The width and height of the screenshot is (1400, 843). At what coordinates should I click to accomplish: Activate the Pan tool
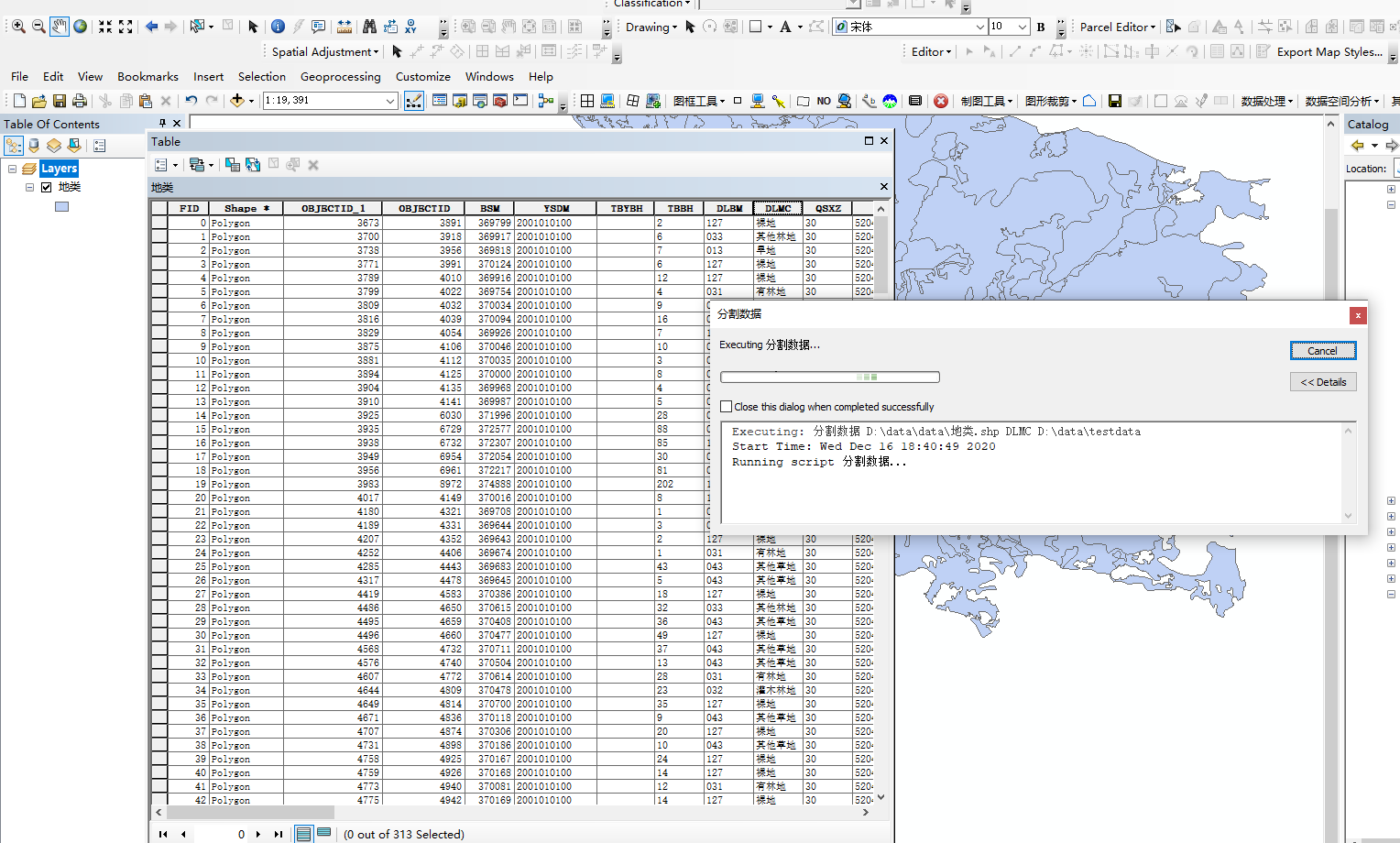point(59,27)
